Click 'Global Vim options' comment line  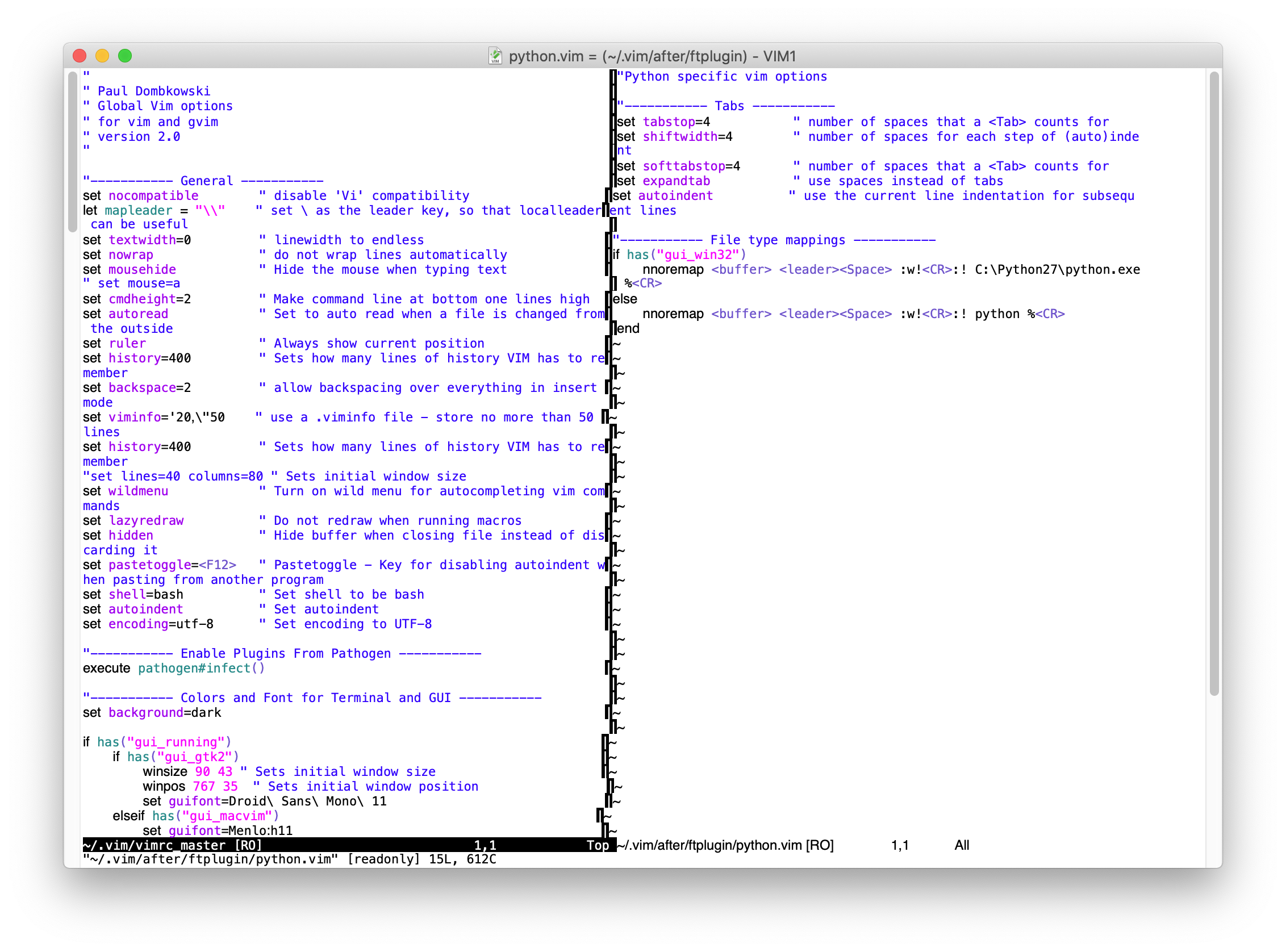[158, 106]
